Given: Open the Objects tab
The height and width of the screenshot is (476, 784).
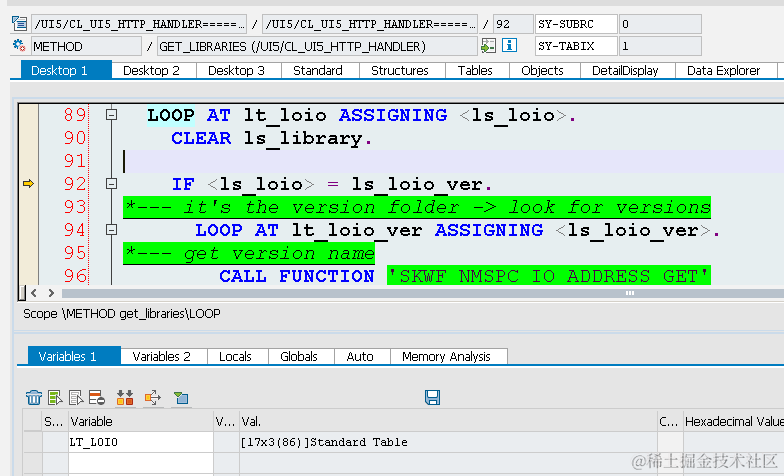Looking at the screenshot, I should pyautogui.click(x=544, y=70).
